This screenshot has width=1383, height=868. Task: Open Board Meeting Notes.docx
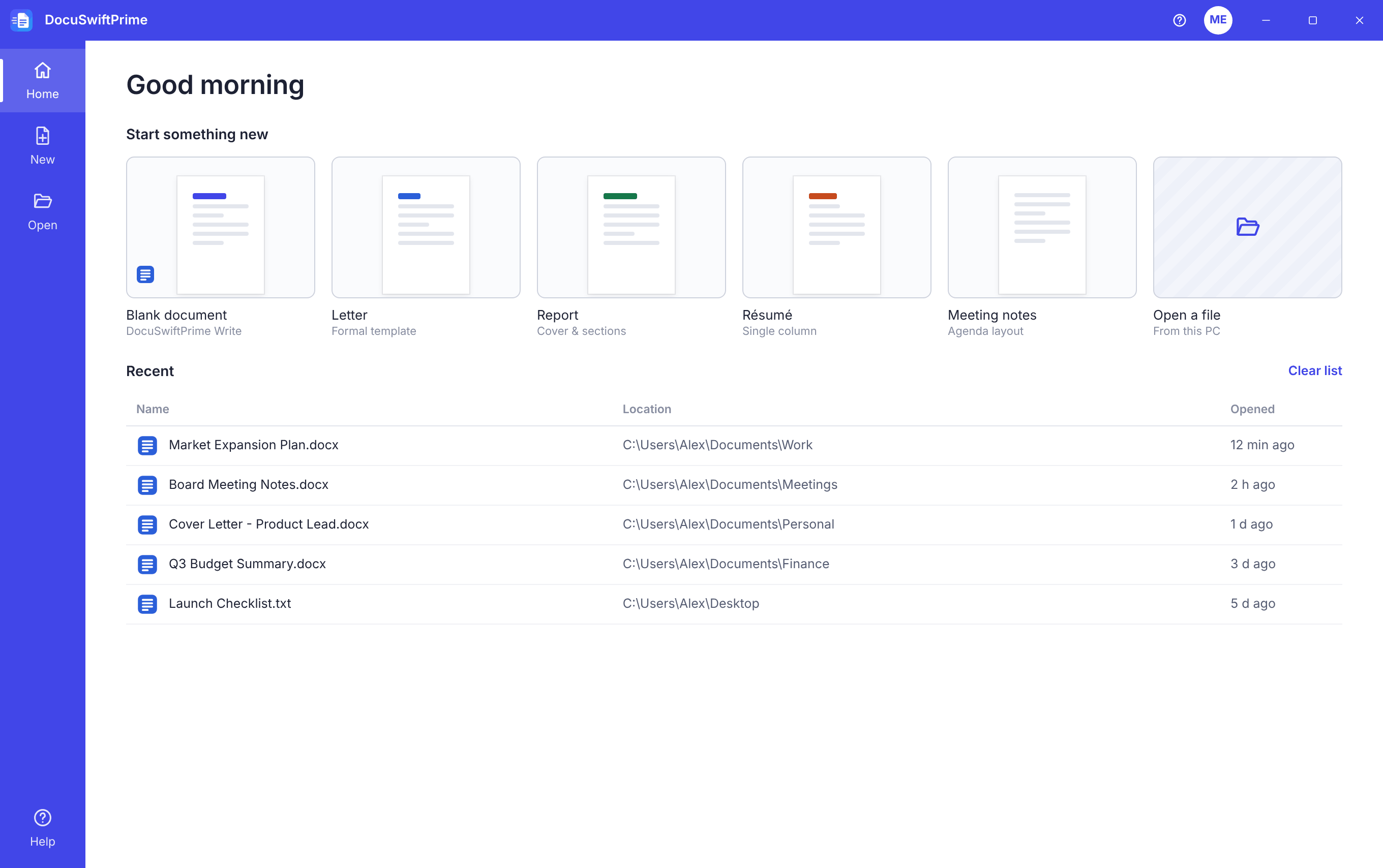[x=734, y=485]
